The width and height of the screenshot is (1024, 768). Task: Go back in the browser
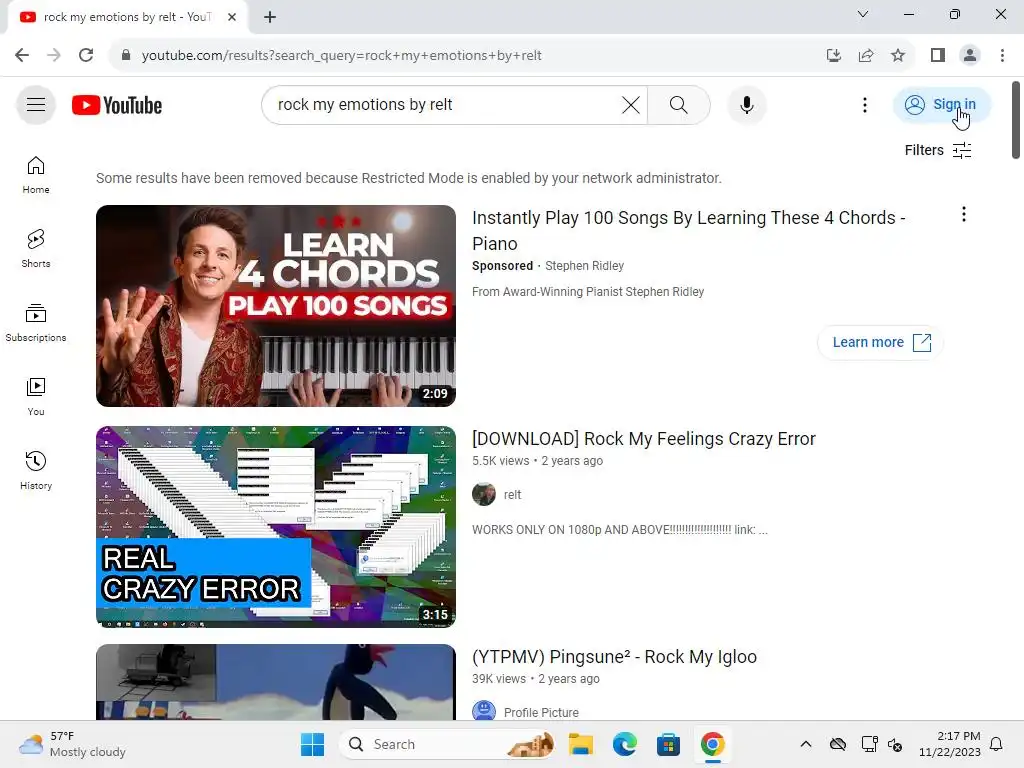pyautogui.click(x=22, y=56)
